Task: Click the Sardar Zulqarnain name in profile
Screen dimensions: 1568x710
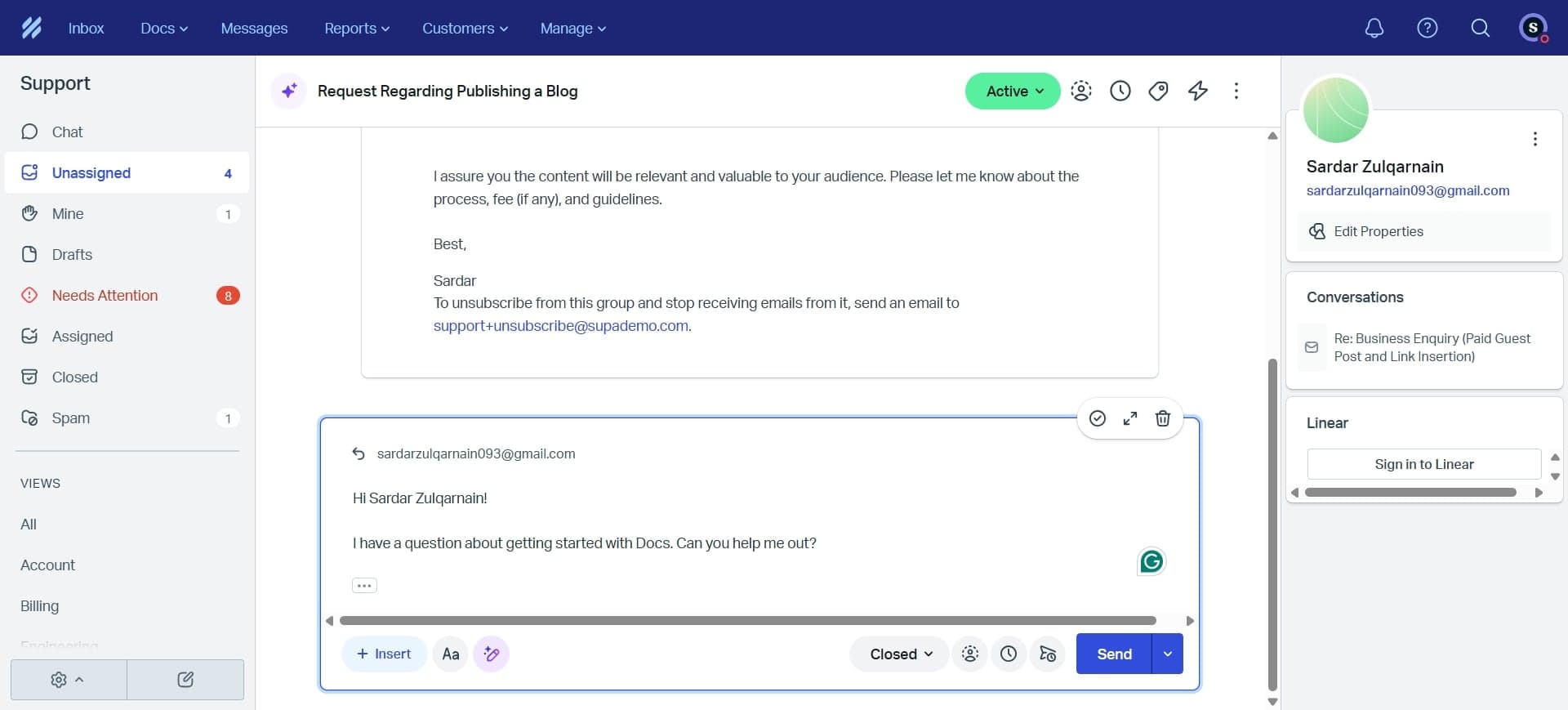Action: click(1374, 167)
